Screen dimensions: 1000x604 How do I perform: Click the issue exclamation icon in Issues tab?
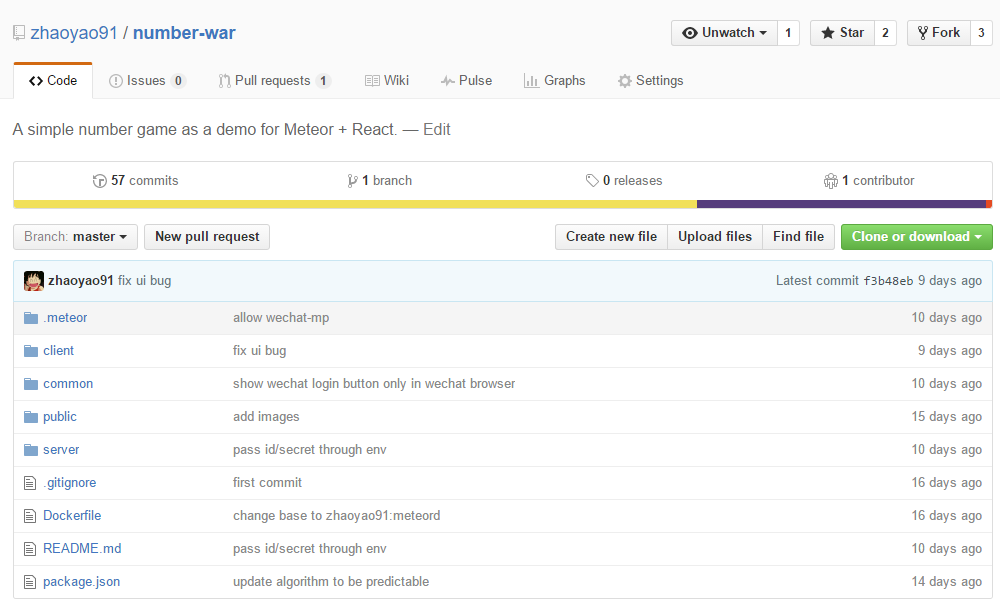coord(115,81)
